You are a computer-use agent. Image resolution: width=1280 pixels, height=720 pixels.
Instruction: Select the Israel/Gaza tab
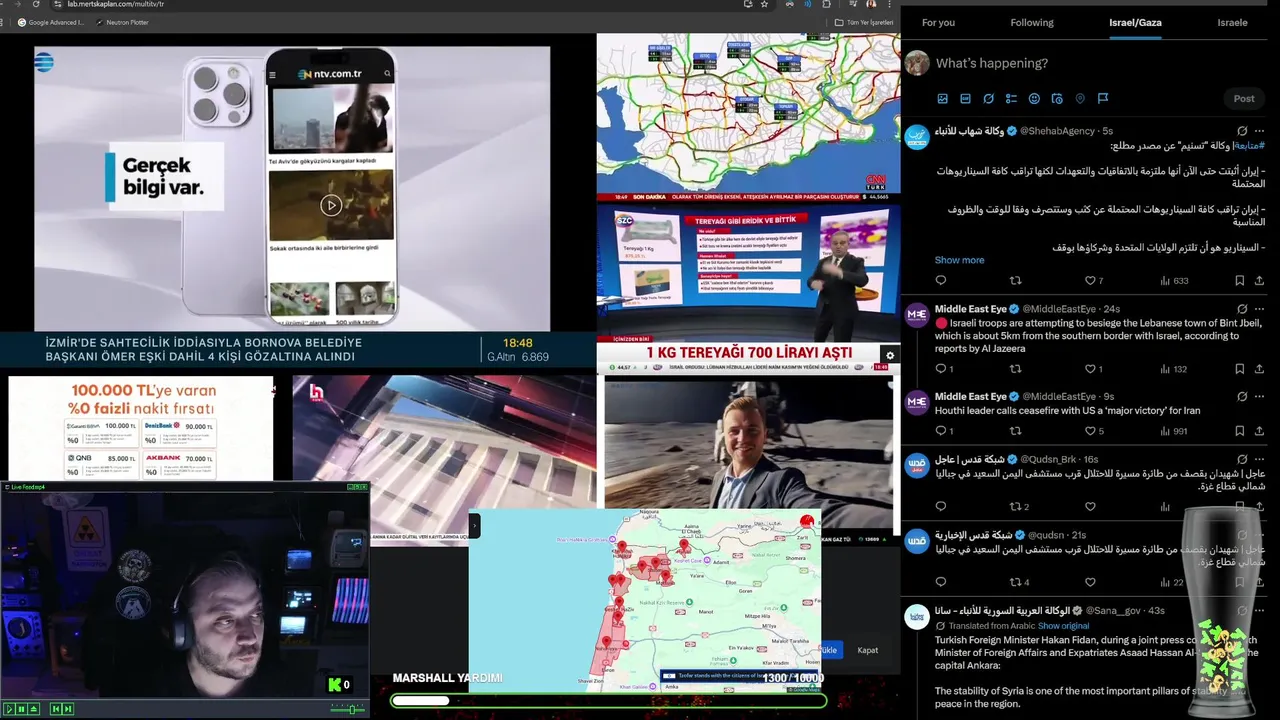coord(1135,22)
